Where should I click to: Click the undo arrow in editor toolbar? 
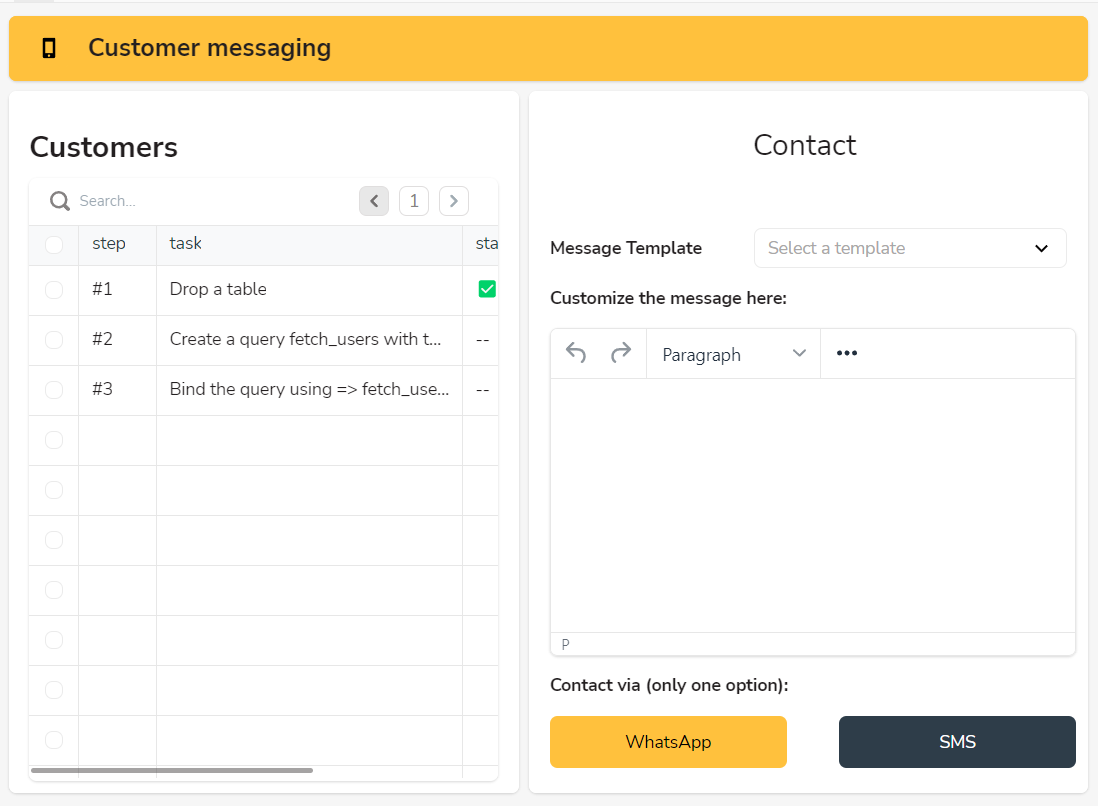click(575, 353)
